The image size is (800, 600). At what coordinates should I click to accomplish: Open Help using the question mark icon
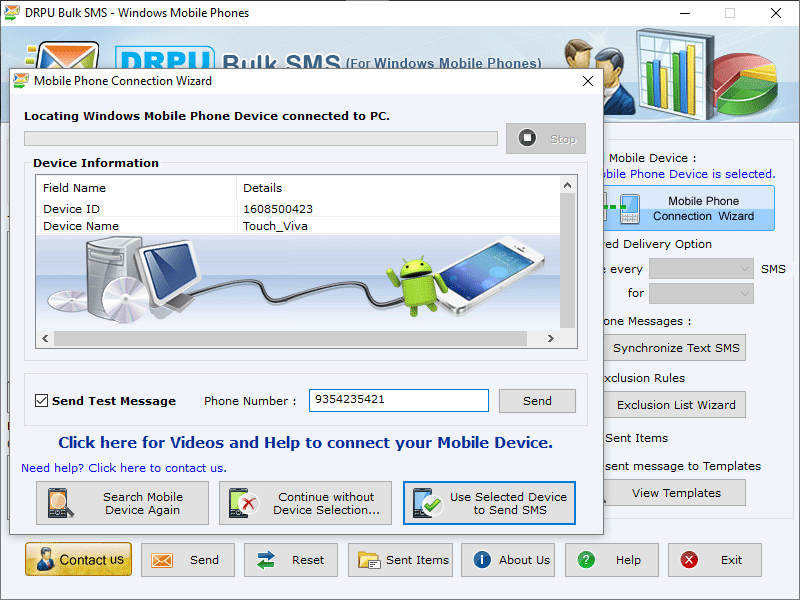point(586,560)
